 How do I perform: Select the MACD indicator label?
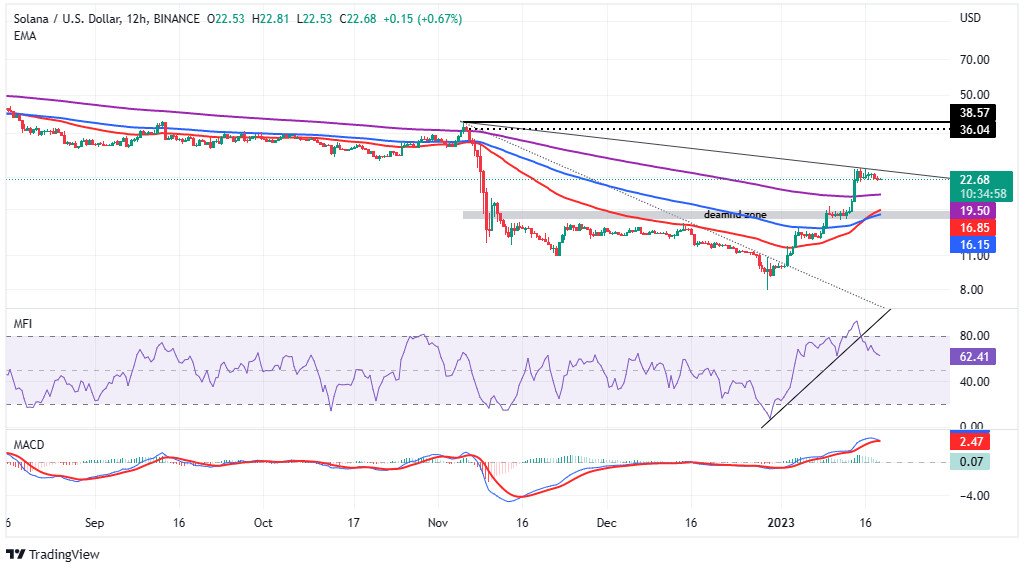(x=29, y=445)
